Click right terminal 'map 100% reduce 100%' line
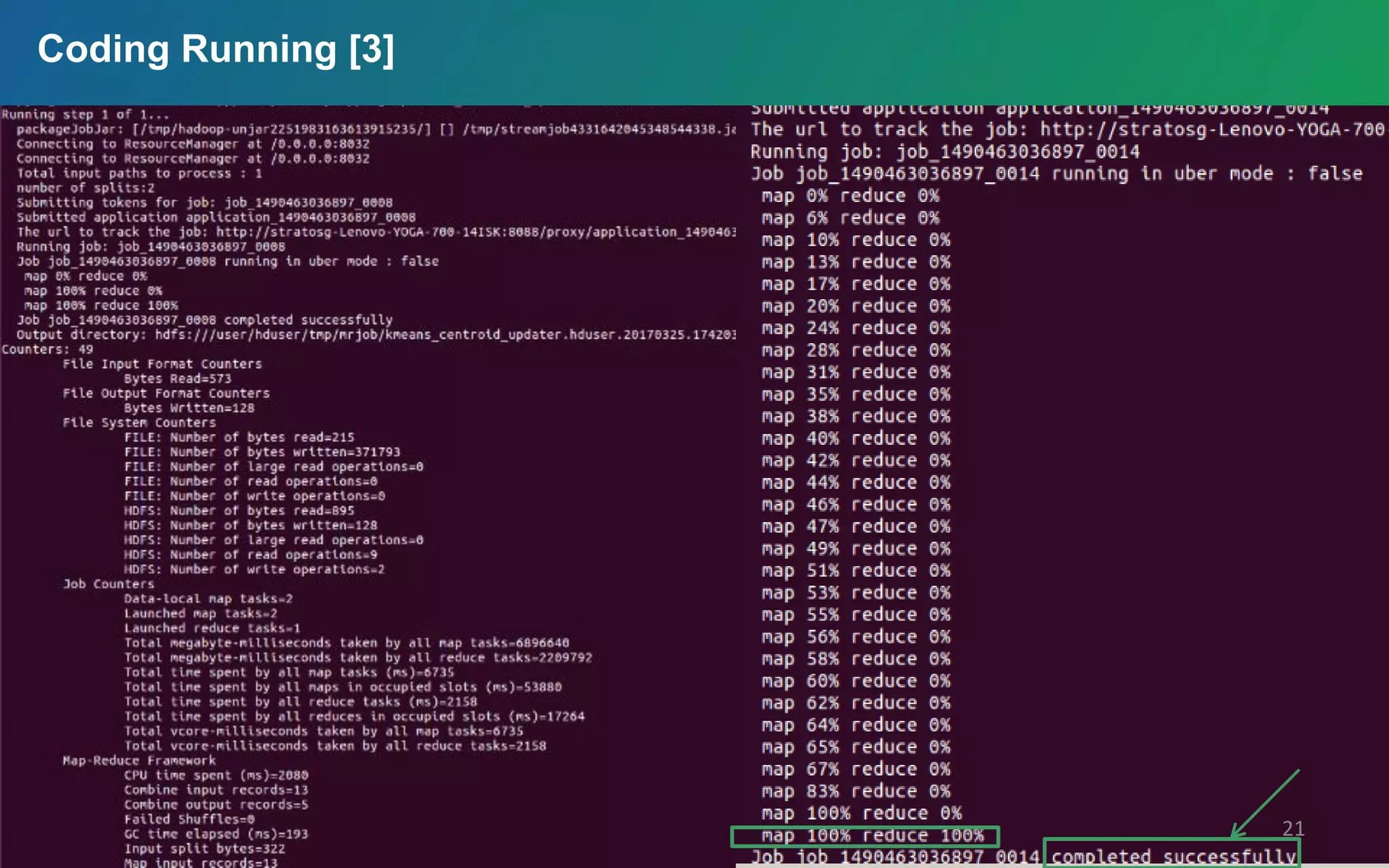 (873, 836)
